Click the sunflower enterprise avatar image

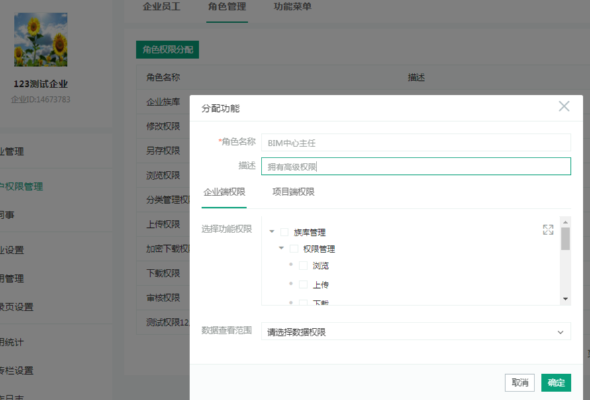point(41,40)
